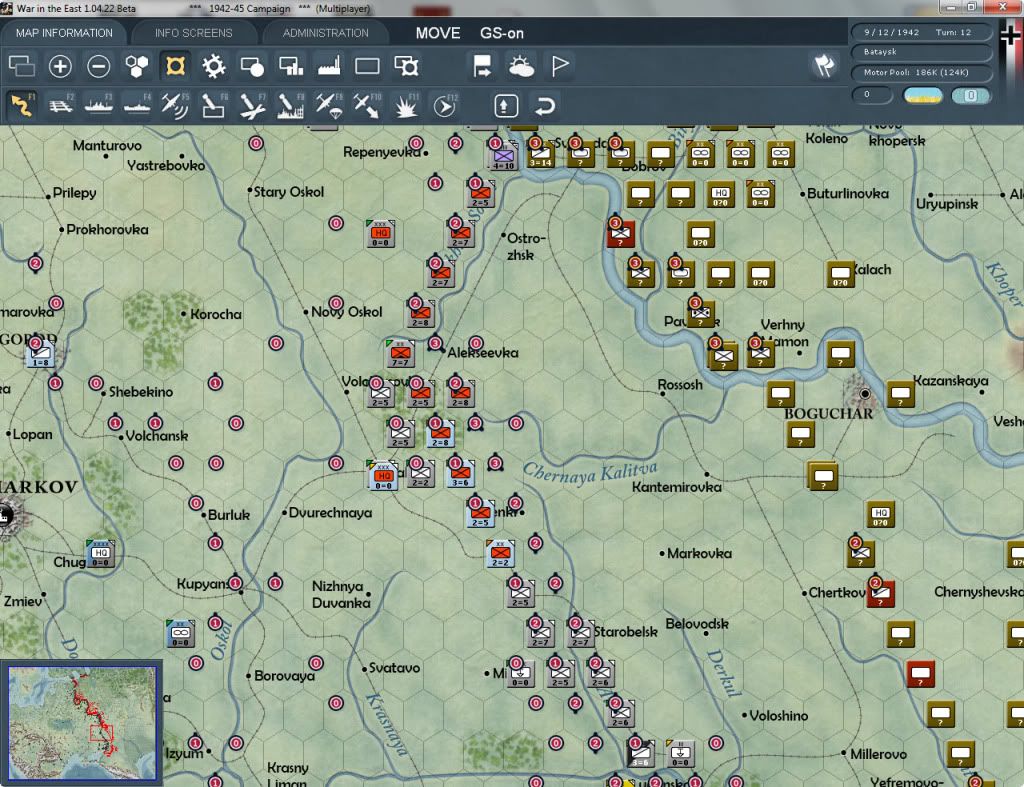This screenshot has height=787, width=1024.
Task: Click the GS-on status label
Action: pyautogui.click(x=502, y=33)
